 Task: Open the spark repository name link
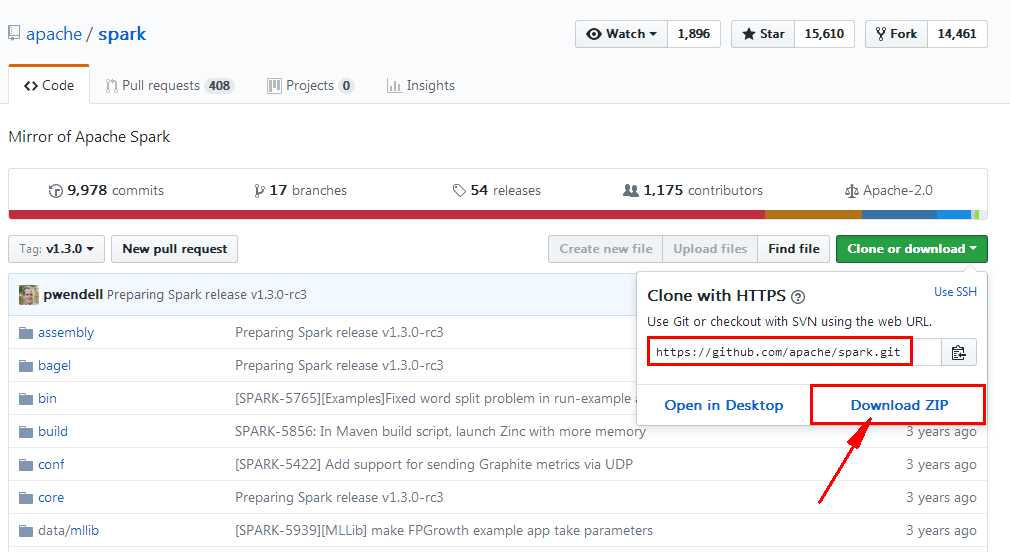[x=122, y=33]
